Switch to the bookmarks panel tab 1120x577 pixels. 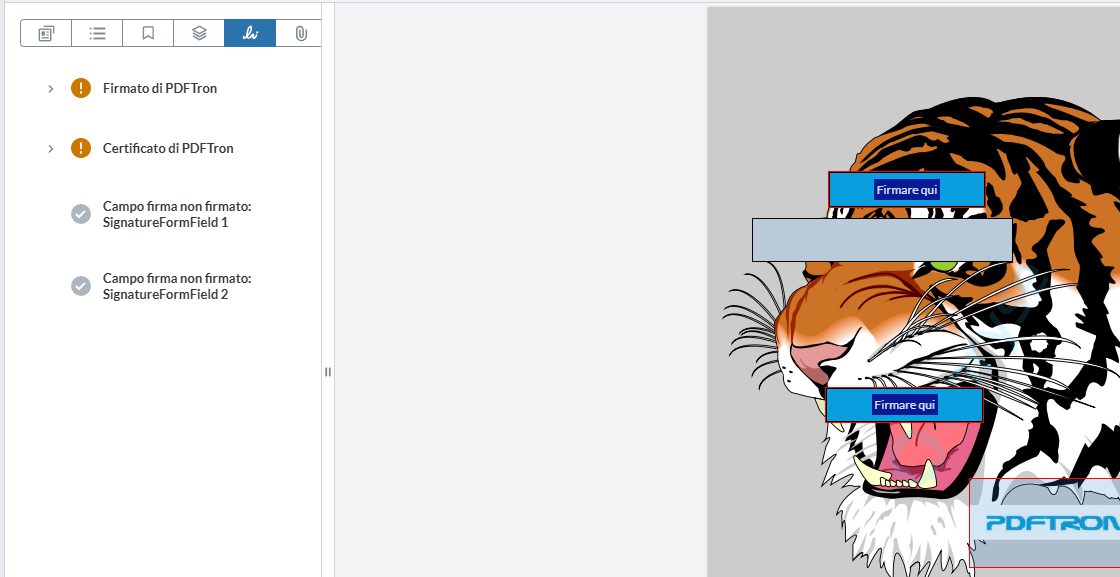pos(148,33)
